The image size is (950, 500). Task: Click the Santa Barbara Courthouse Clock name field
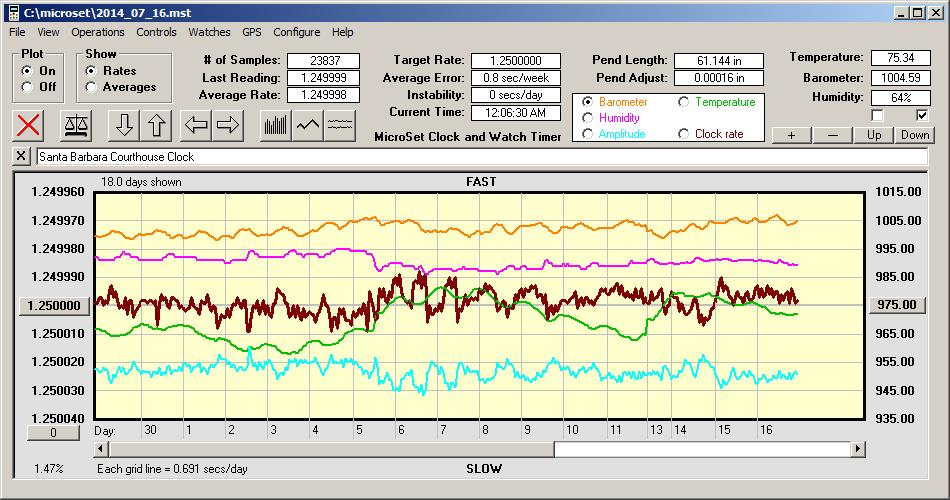click(x=482, y=156)
